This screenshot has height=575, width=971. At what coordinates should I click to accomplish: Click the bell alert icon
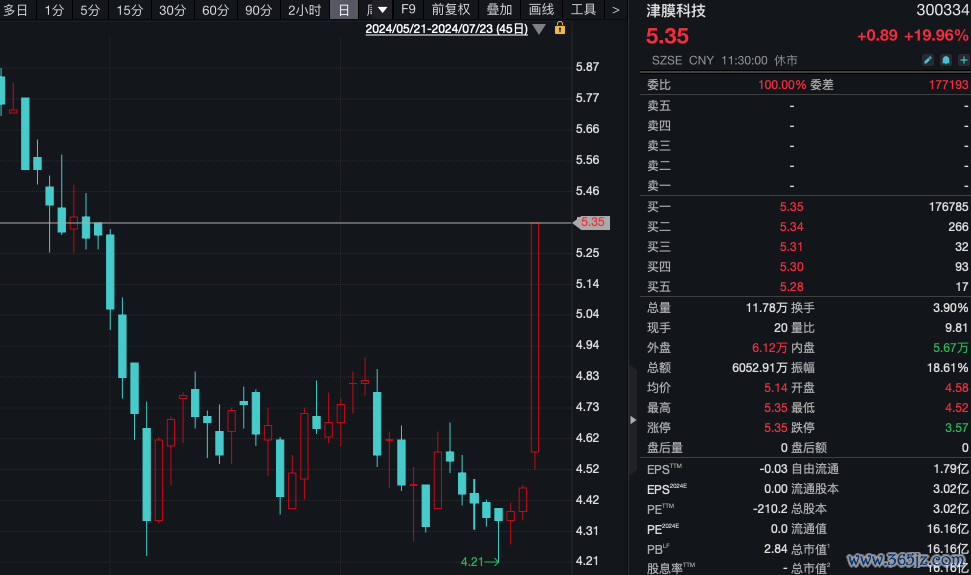click(946, 60)
